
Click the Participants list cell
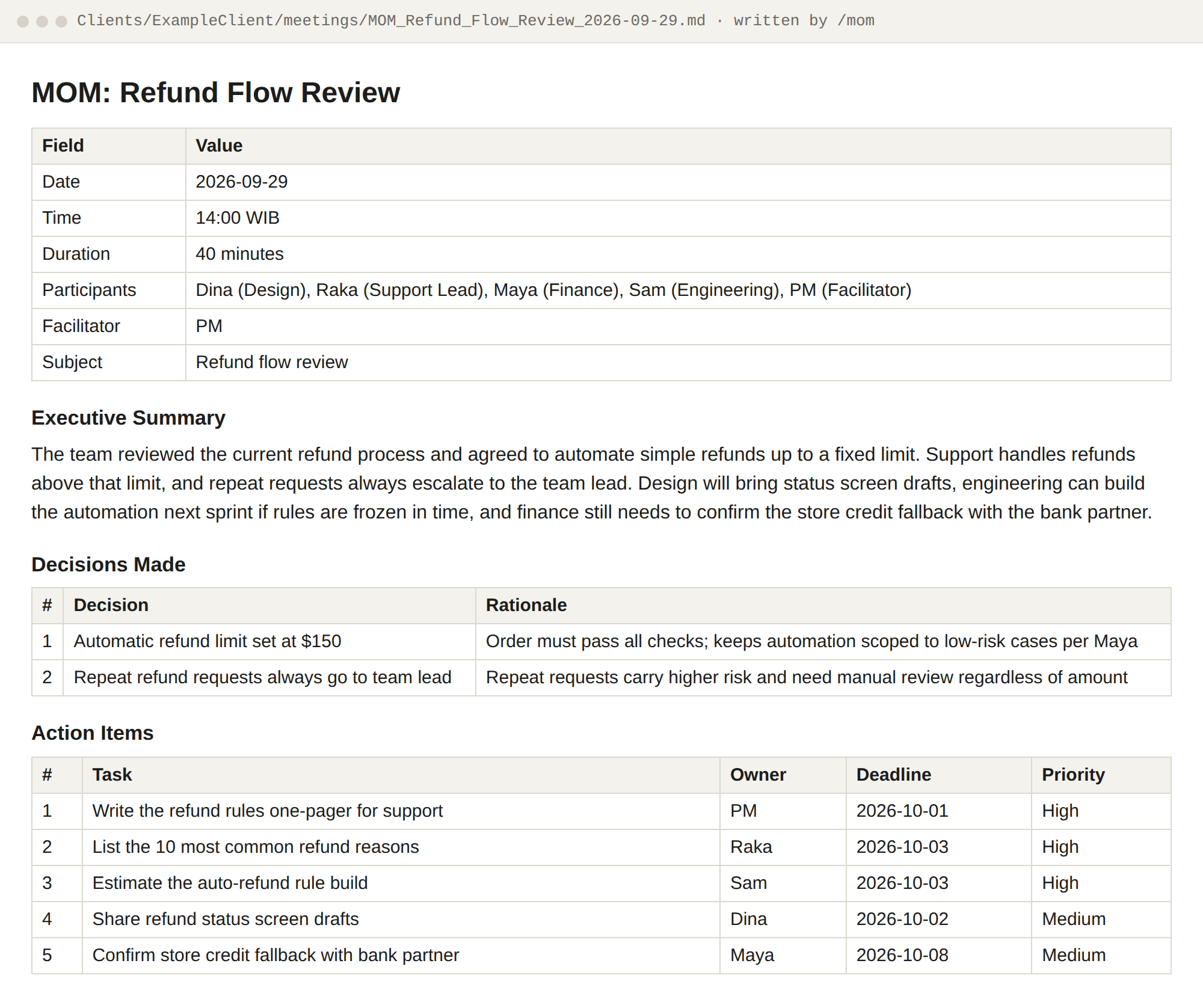[x=678, y=290]
